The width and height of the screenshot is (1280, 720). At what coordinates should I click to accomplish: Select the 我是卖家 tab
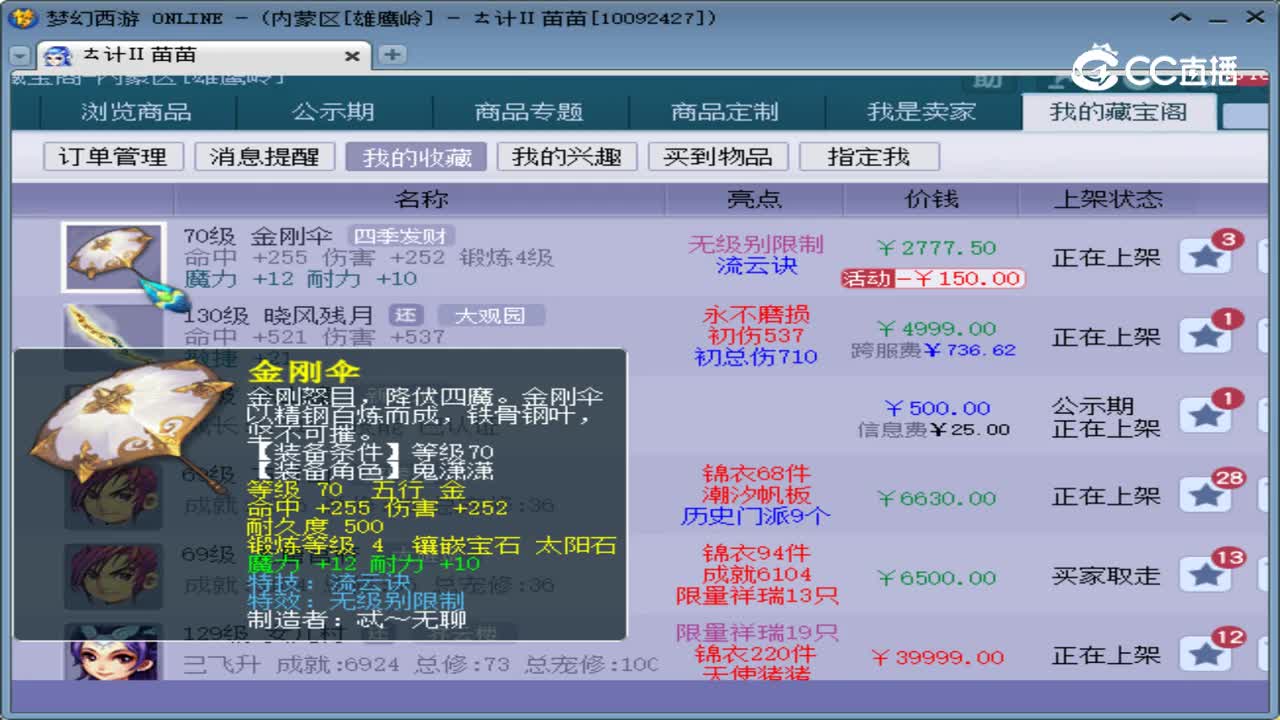[921, 112]
